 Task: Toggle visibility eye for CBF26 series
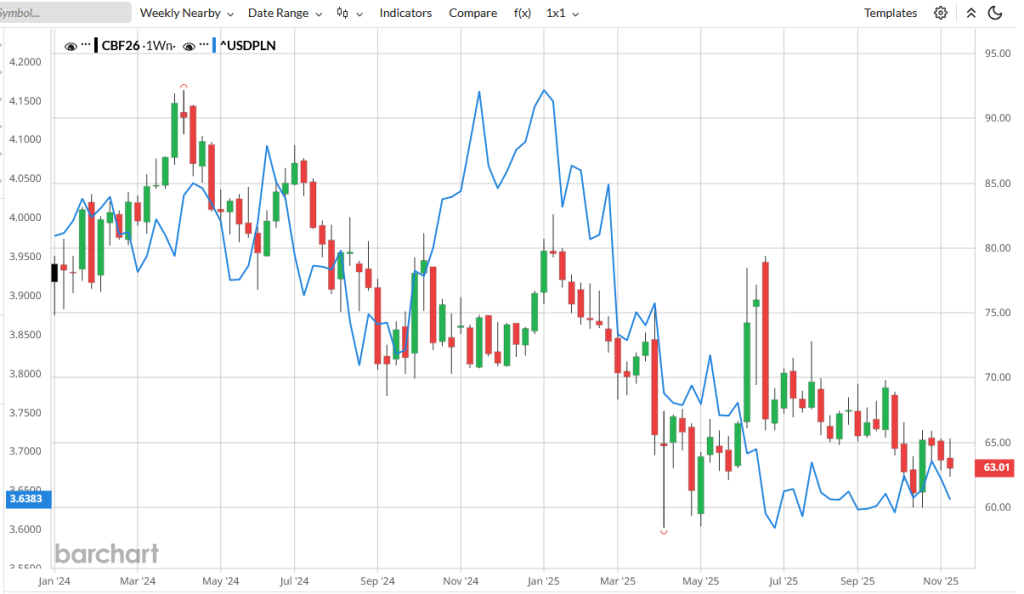click(71, 45)
